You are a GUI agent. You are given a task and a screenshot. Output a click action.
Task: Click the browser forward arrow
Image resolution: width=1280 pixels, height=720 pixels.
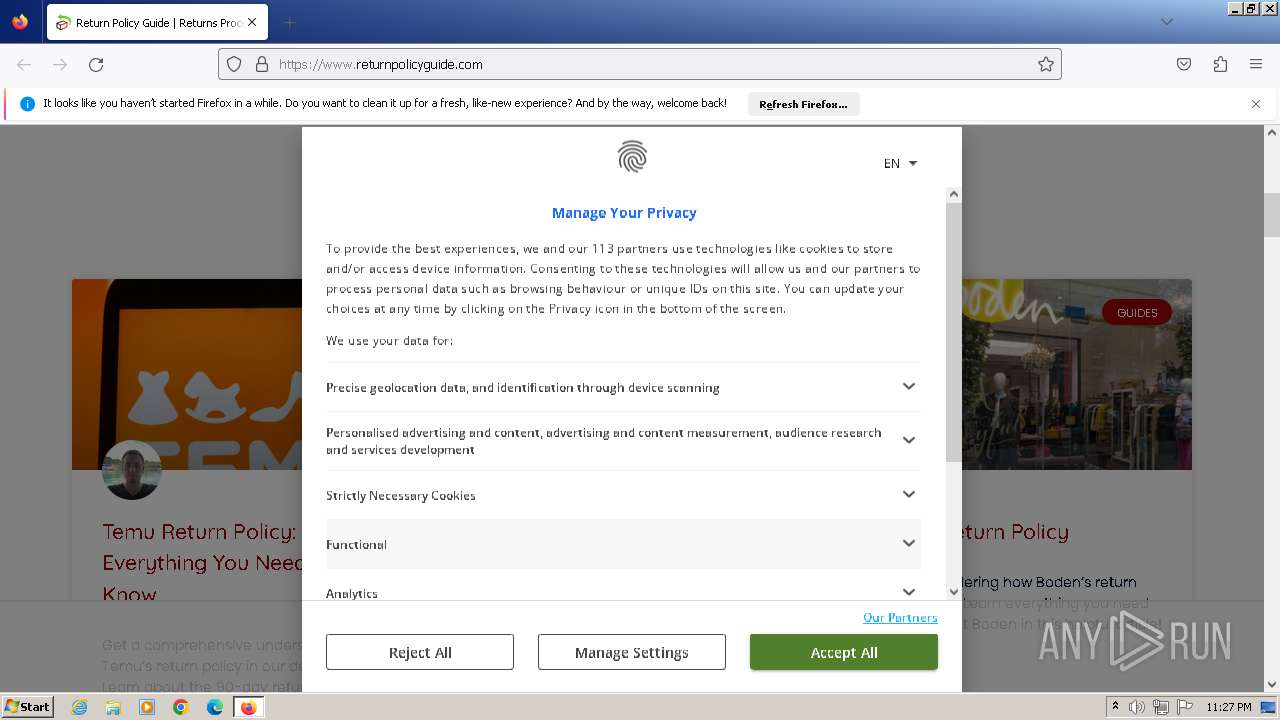(60, 64)
